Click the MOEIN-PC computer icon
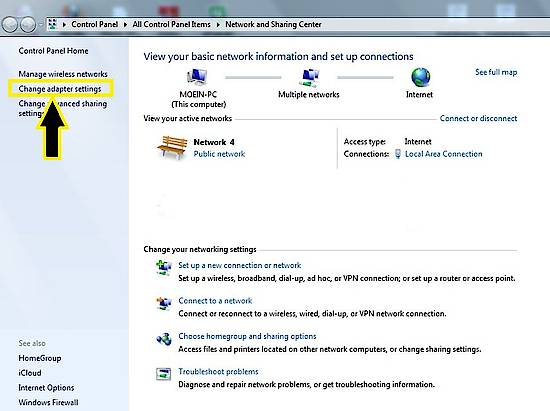550x411 pixels. point(197,77)
